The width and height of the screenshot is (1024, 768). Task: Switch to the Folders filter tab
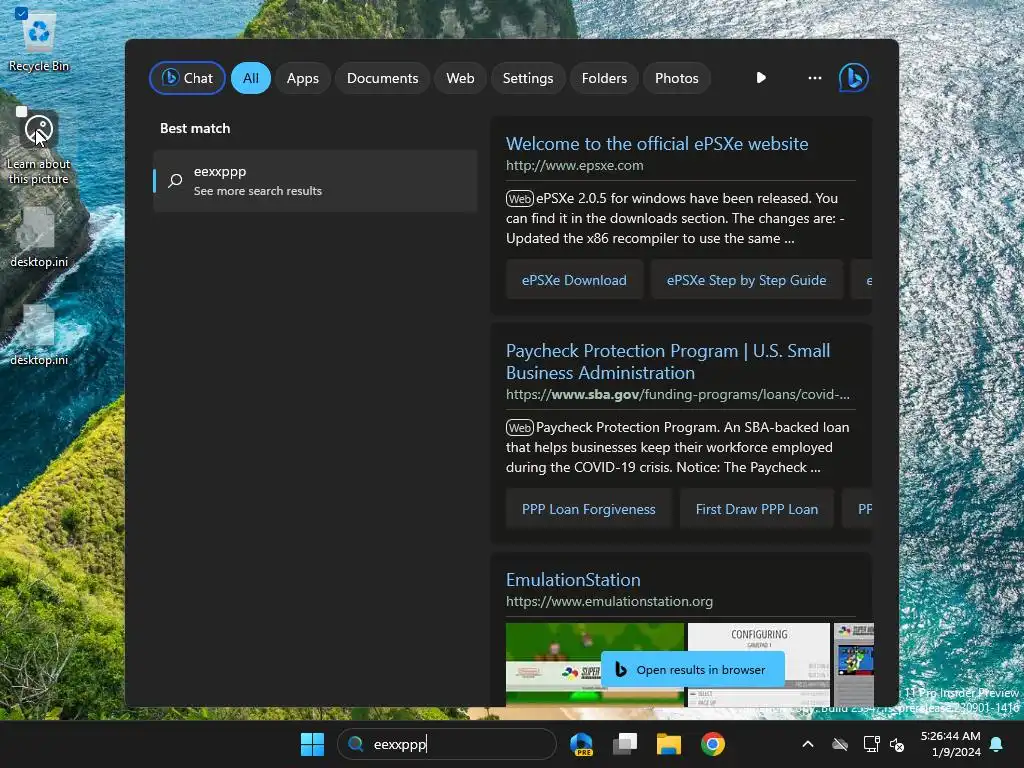click(x=604, y=78)
